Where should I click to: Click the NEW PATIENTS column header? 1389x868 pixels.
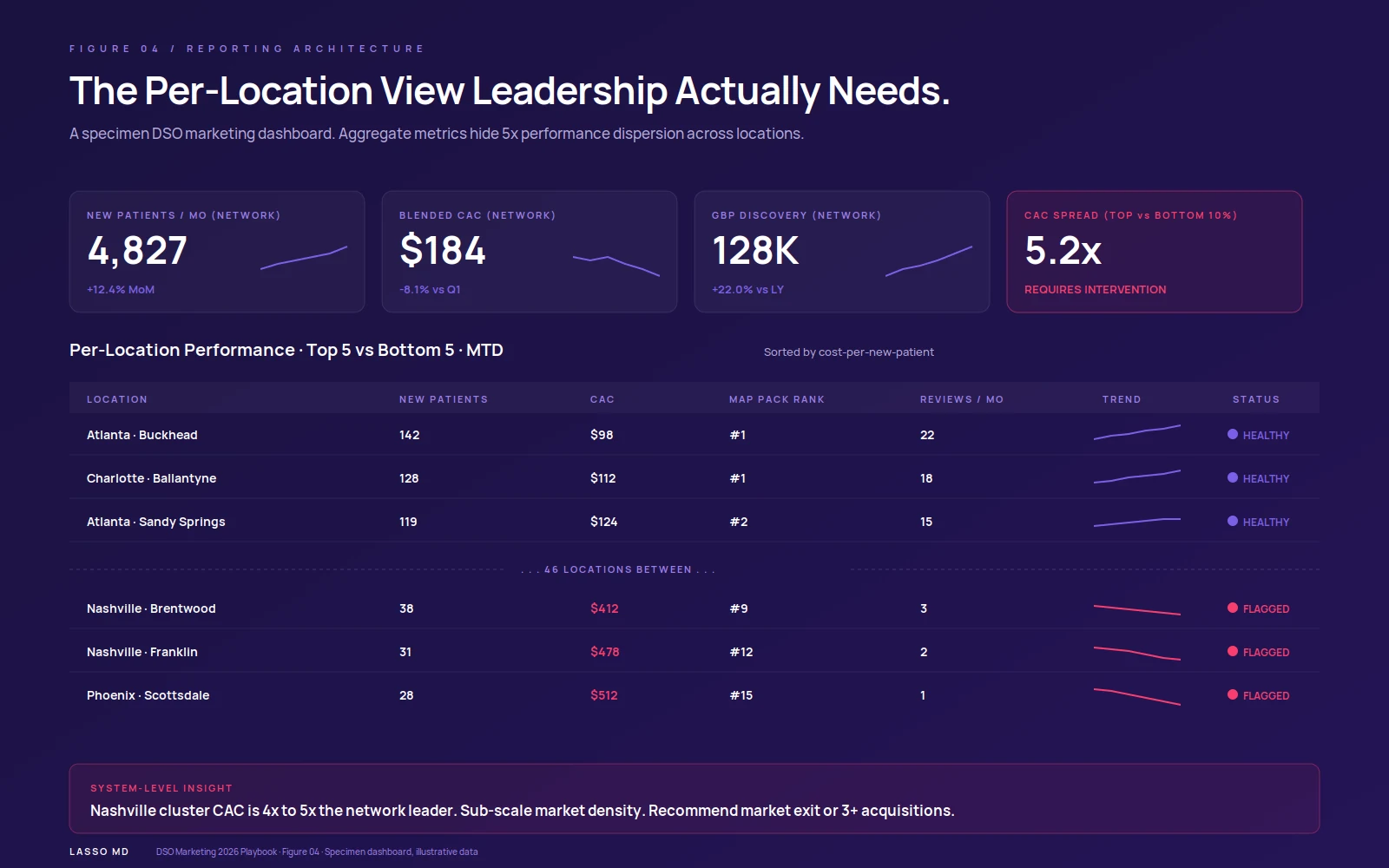click(444, 399)
